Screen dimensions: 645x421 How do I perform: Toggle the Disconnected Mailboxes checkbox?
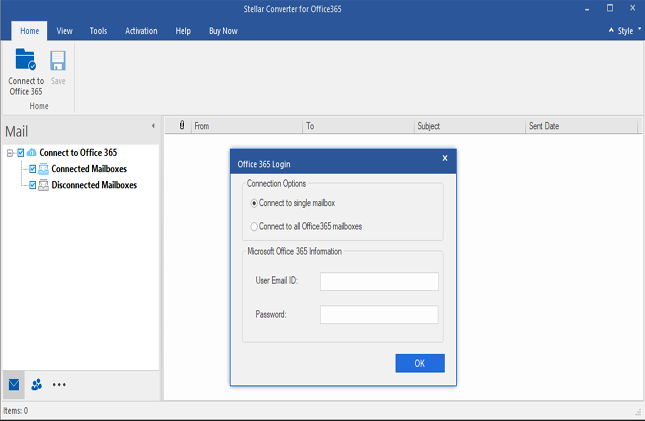coord(32,185)
